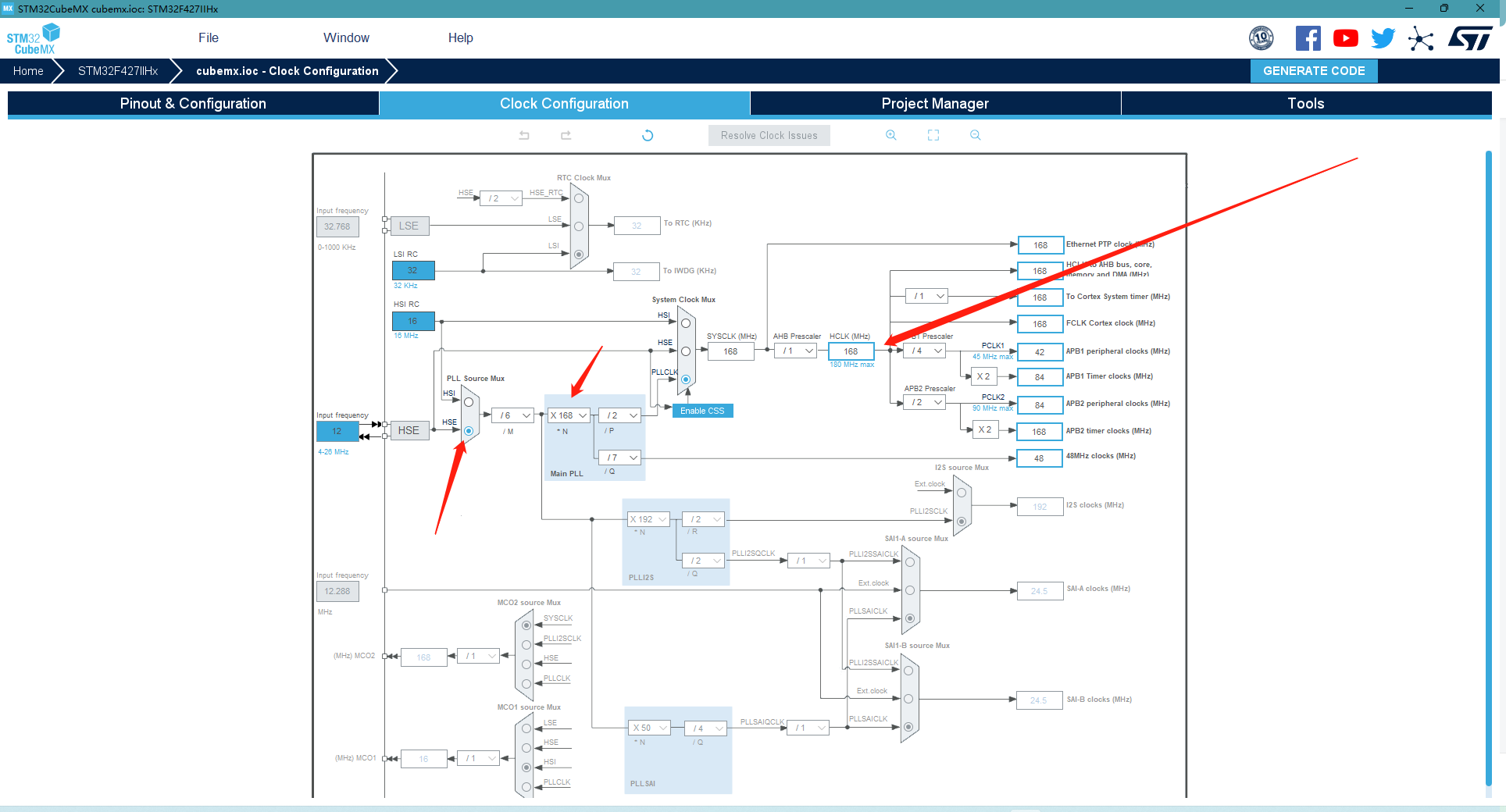This screenshot has height=812, width=1506.
Task: Undo the last clock change
Action: 524,135
